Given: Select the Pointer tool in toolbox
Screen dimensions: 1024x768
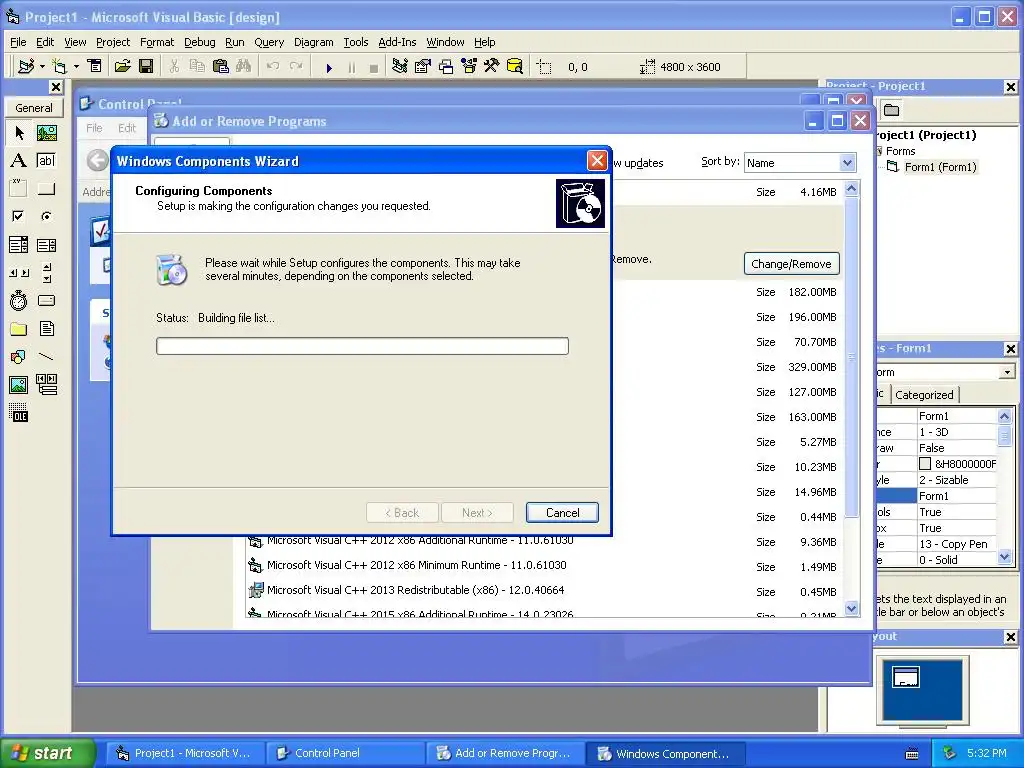Looking at the screenshot, I should 19,133.
